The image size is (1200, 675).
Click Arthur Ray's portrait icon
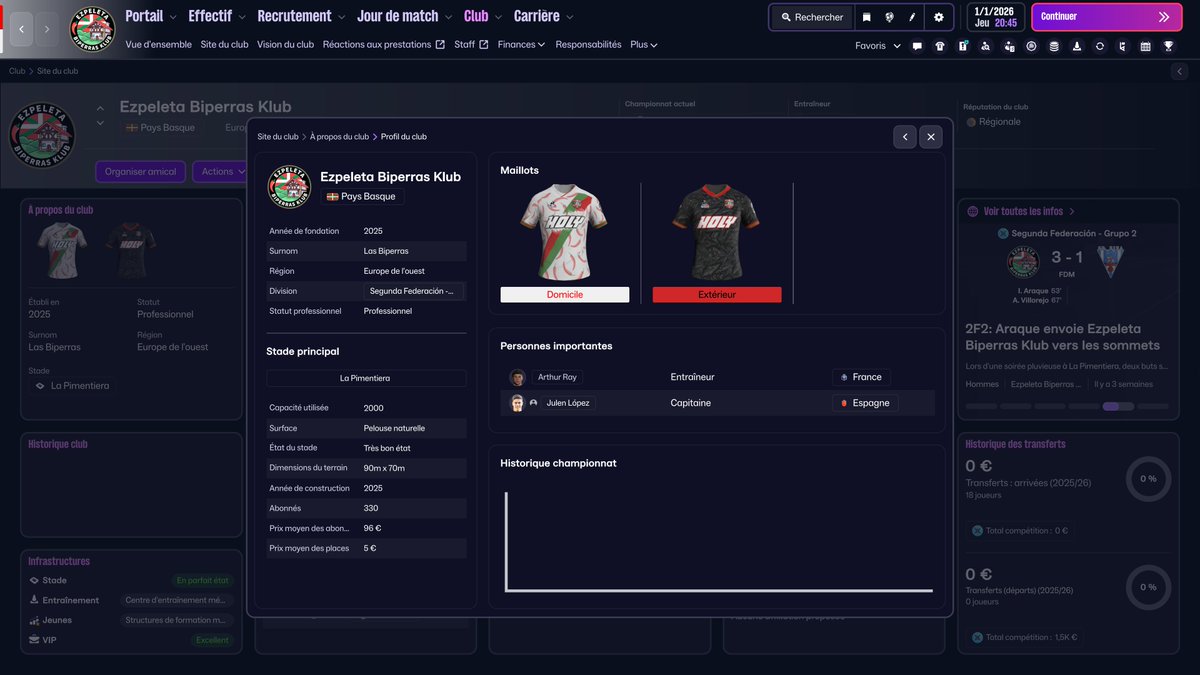517,378
